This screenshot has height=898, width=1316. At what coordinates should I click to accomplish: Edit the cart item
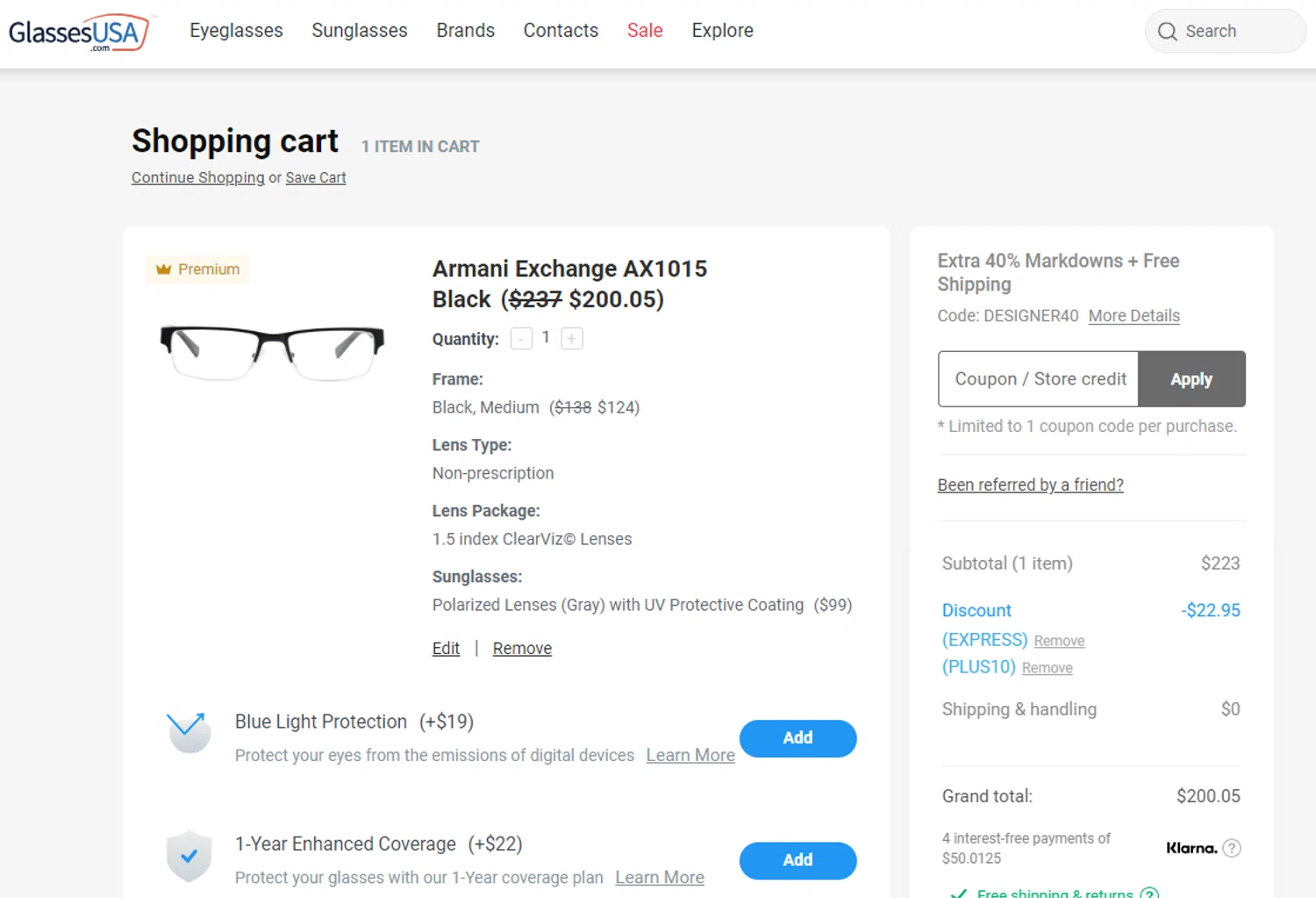pos(446,649)
